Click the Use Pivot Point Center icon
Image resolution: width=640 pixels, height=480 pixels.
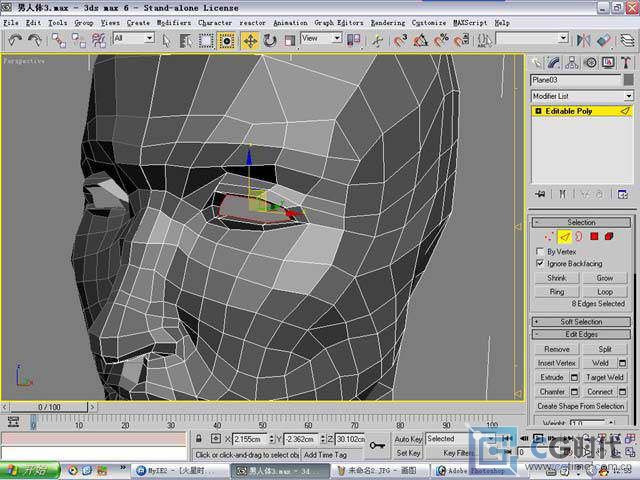point(353,40)
